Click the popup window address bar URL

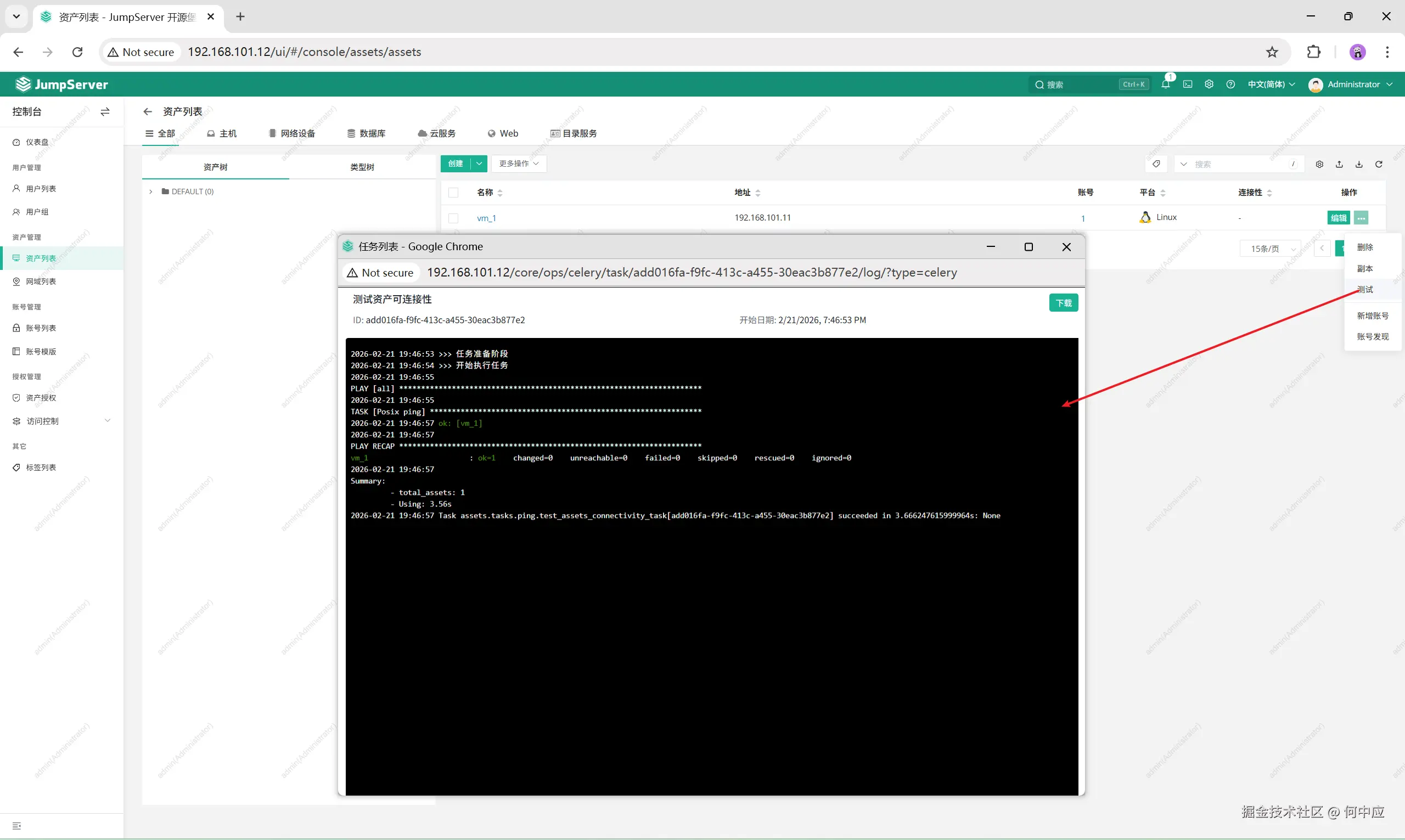[x=692, y=273]
